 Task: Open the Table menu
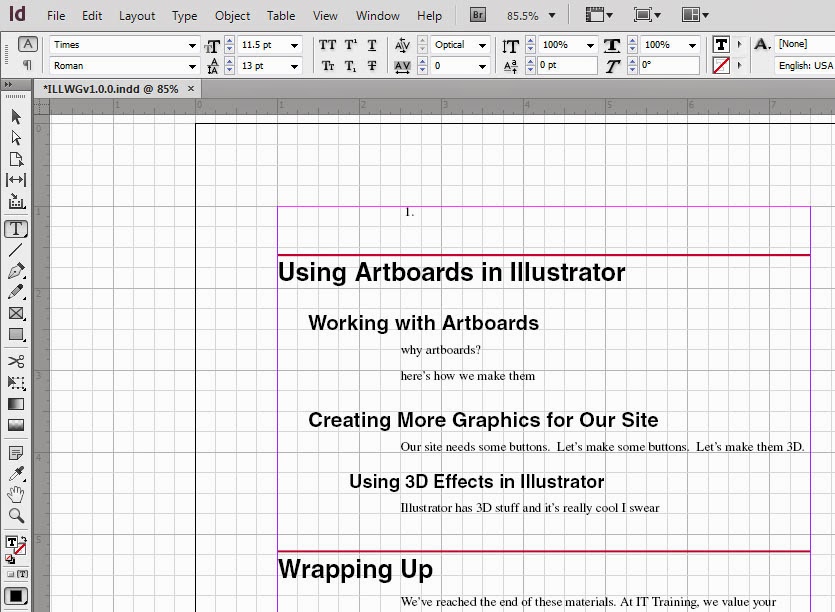tap(281, 16)
